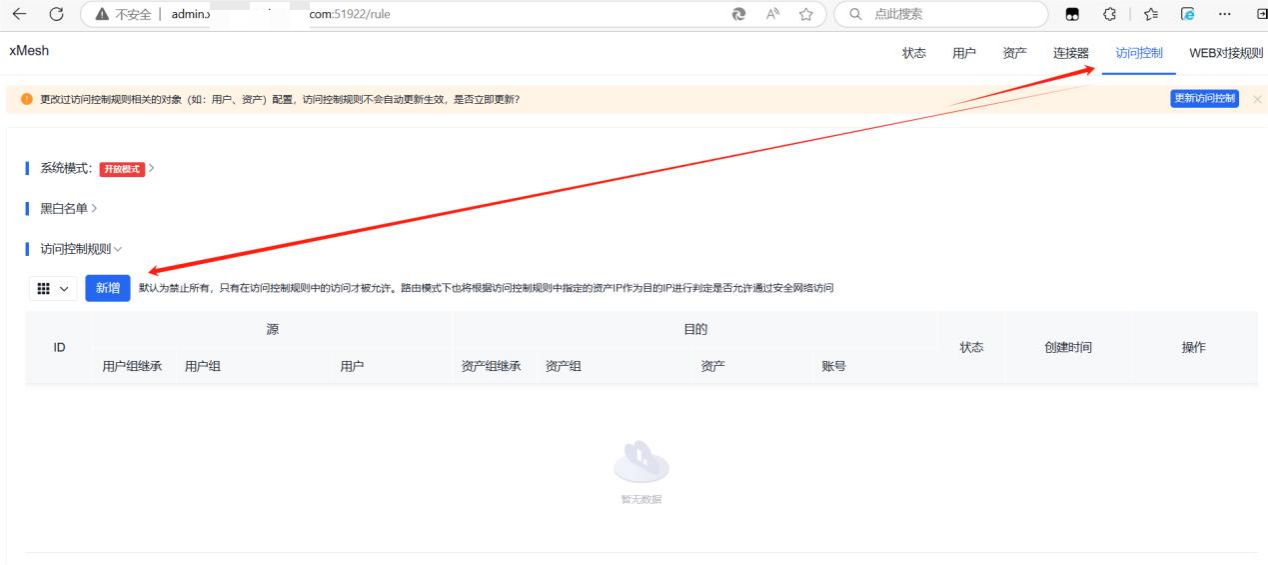
Task: Go to the 资产 tab
Action: click(1014, 53)
